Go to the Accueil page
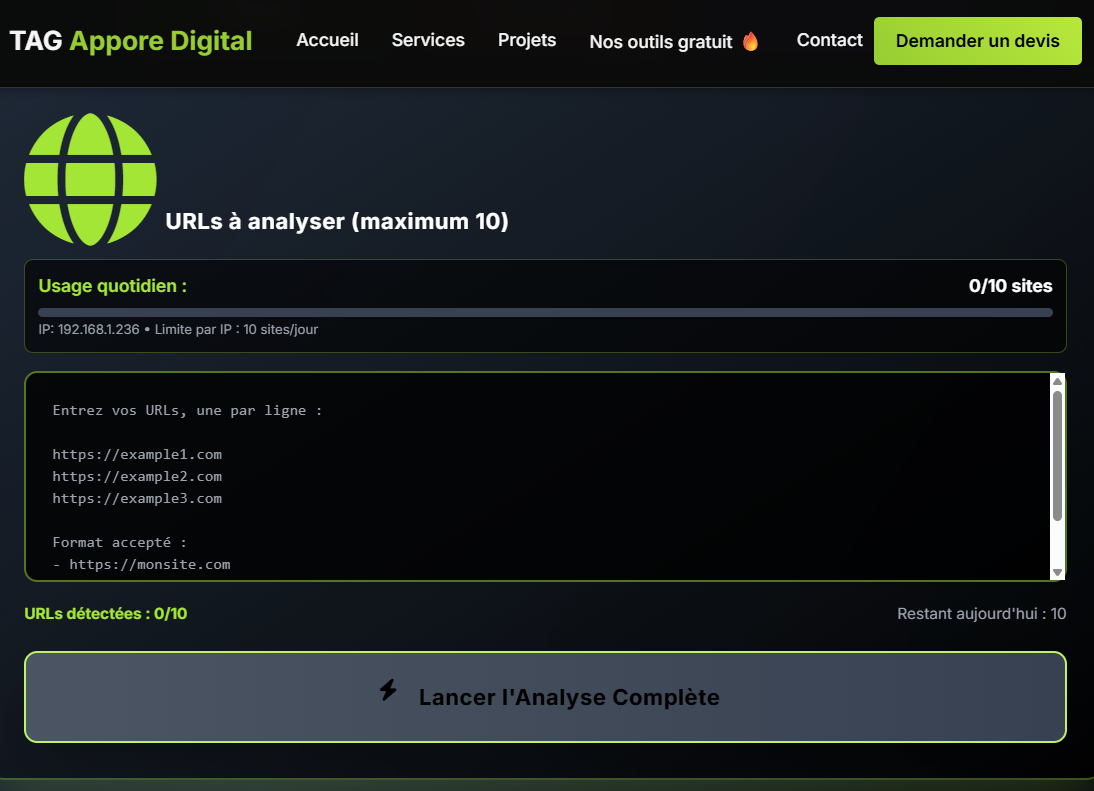The height and width of the screenshot is (791, 1094). (327, 40)
